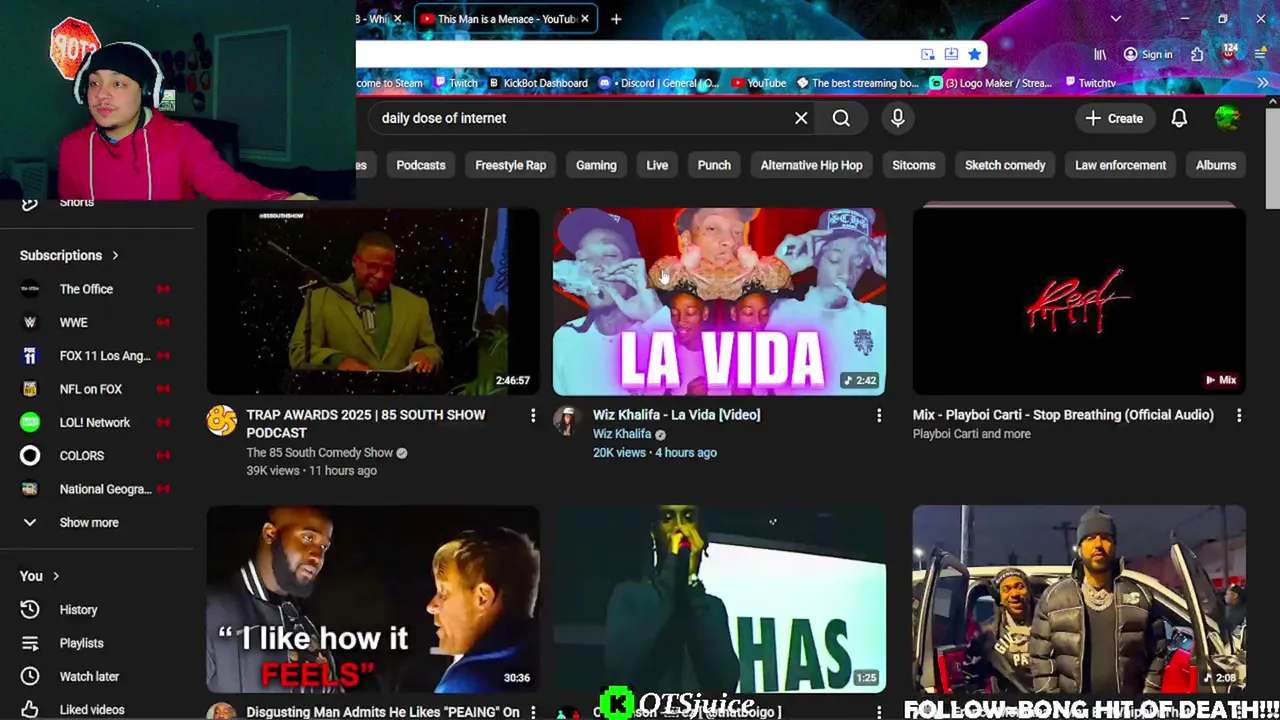The width and height of the screenshot is (1280, 720).
Task: Select the Sitcoms filter chip
Action: click(x=914, y=165)
